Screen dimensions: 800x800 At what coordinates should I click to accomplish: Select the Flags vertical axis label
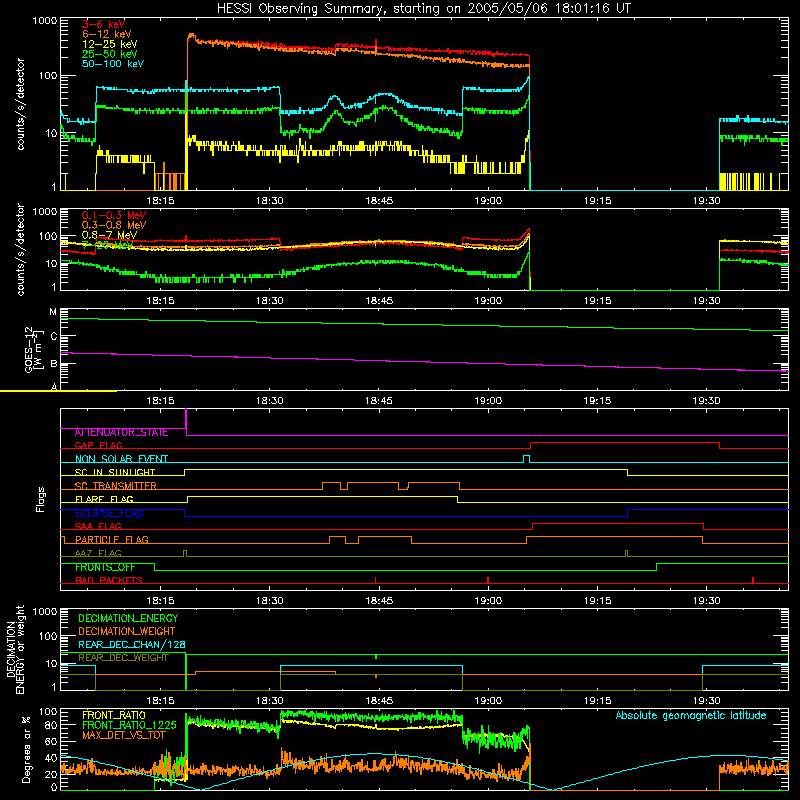[x=41, y=499]
